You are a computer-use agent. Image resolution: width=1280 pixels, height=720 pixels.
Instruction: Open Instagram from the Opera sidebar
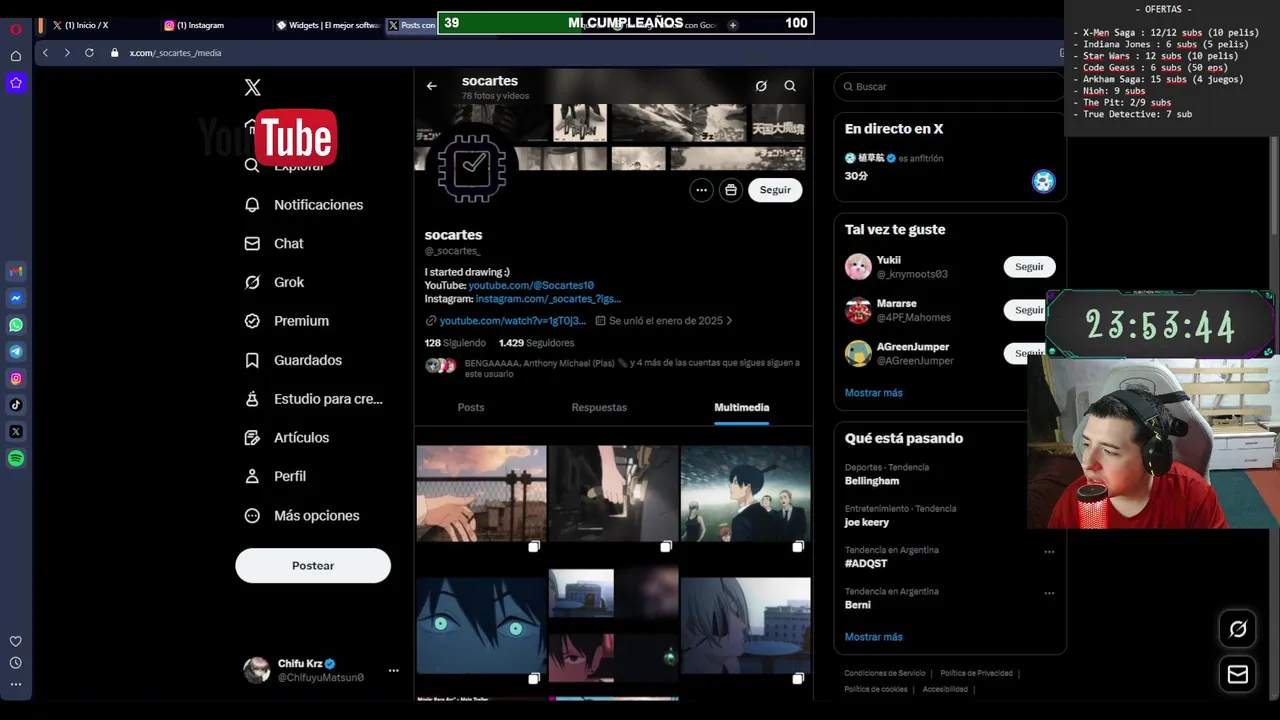pos(16,378)
